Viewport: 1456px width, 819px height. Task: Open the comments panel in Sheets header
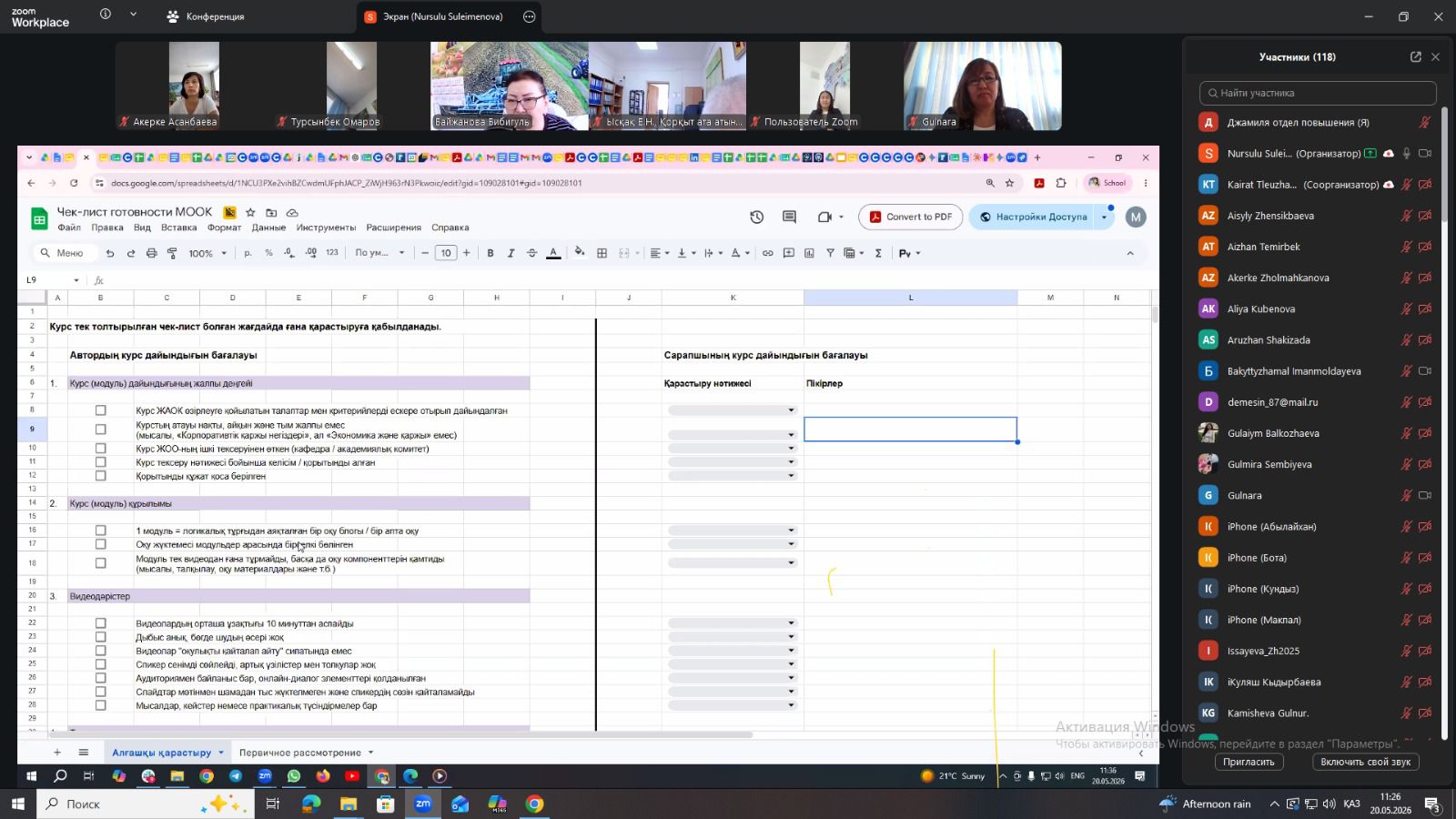pos(789,217)
